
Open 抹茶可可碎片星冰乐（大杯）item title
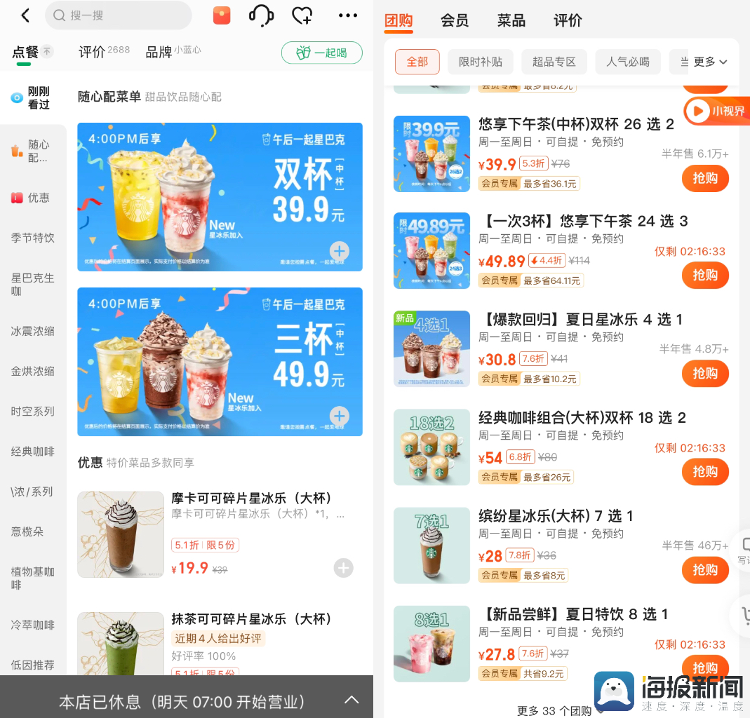click(252, 619)
